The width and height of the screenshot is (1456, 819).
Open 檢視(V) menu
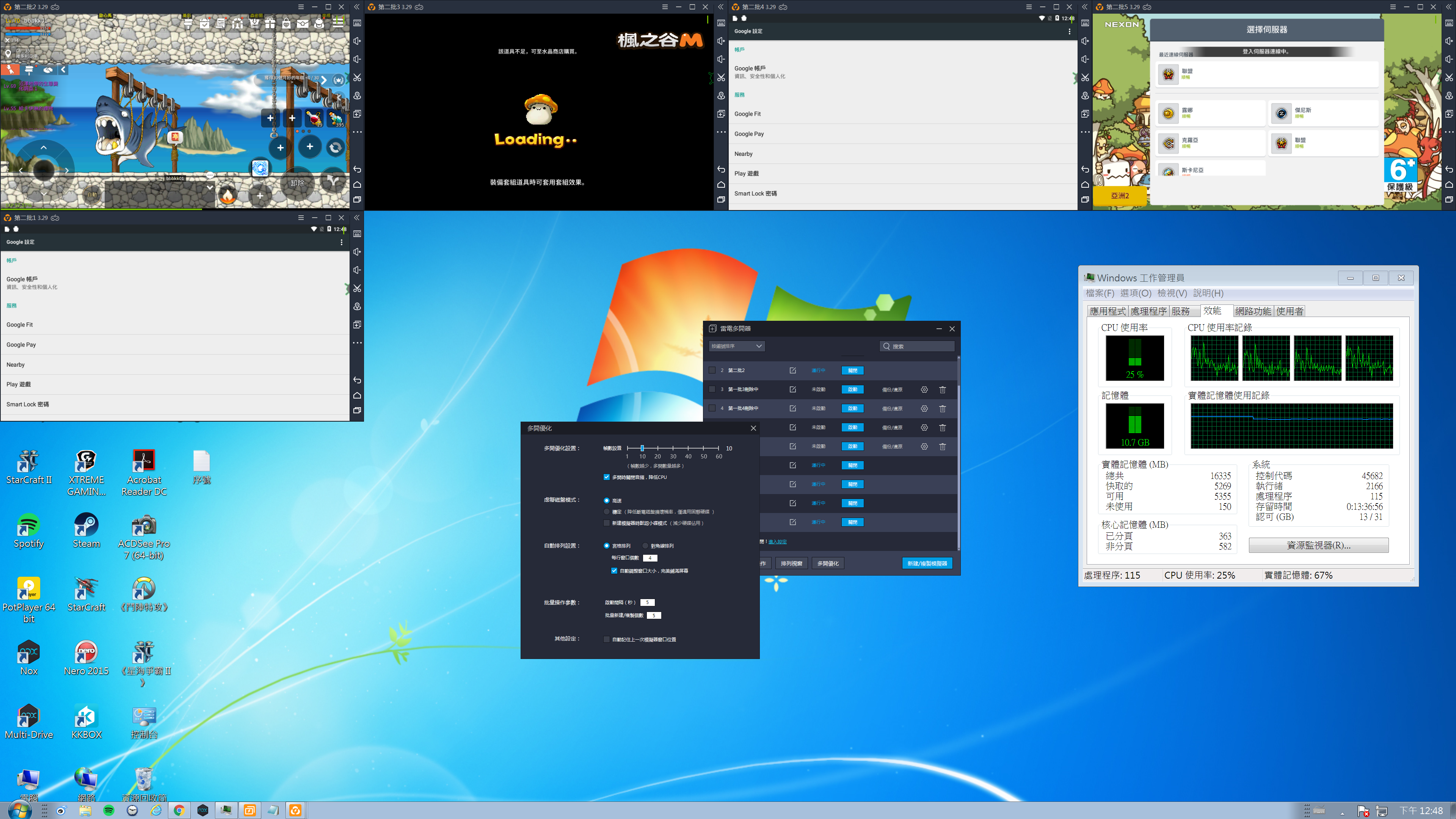point(1172,293)
